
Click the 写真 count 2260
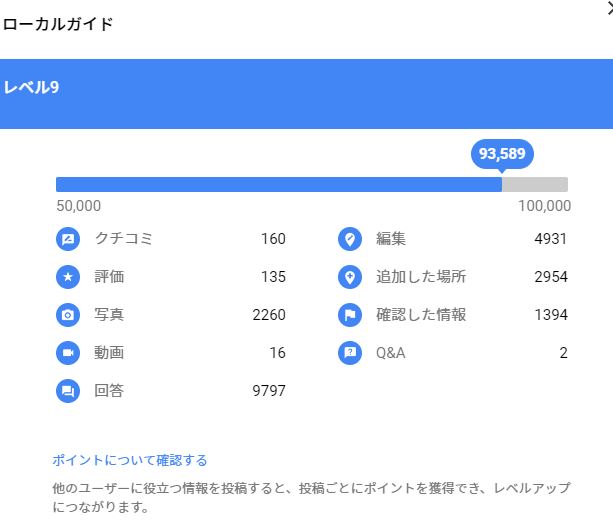[269, 315]
